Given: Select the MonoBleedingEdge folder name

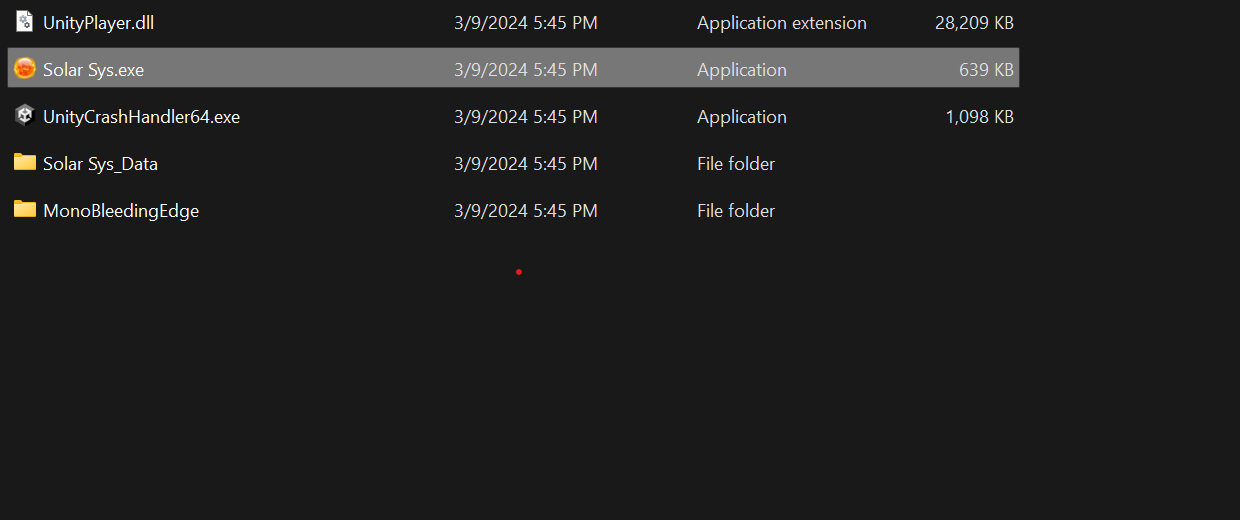Looking at the screenshot, I should (121, 211).
